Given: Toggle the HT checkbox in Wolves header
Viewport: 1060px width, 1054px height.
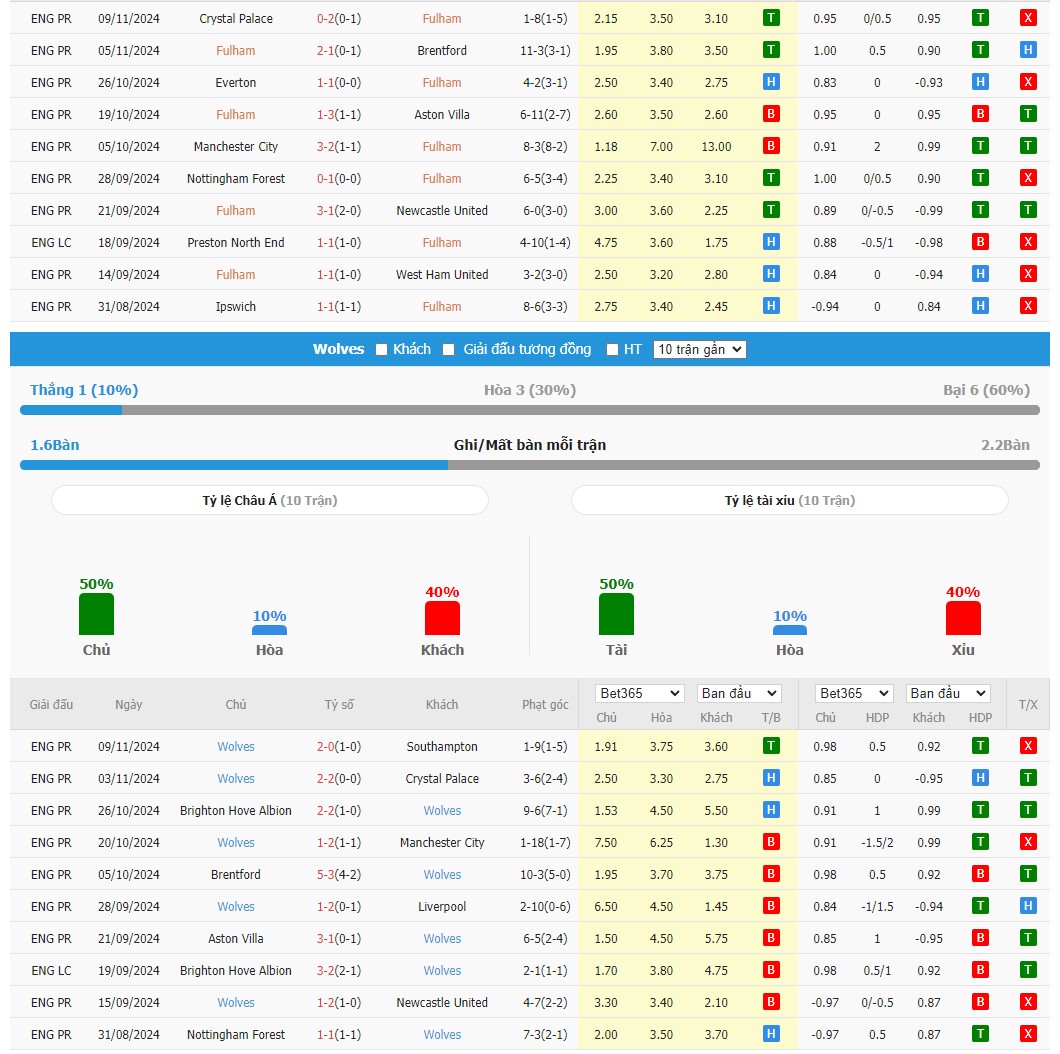Looking at the screenshot, I should click(612, 350).
